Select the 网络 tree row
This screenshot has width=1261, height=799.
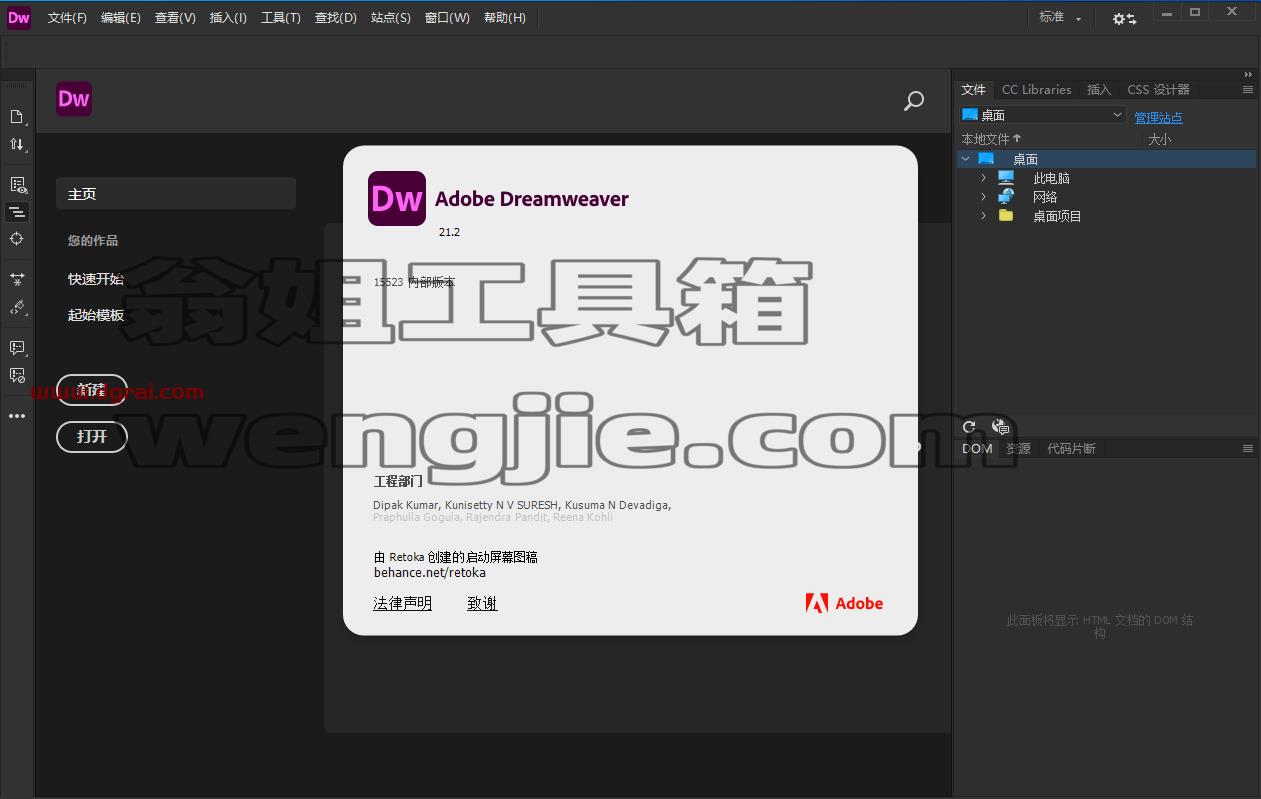[1106, 197]
